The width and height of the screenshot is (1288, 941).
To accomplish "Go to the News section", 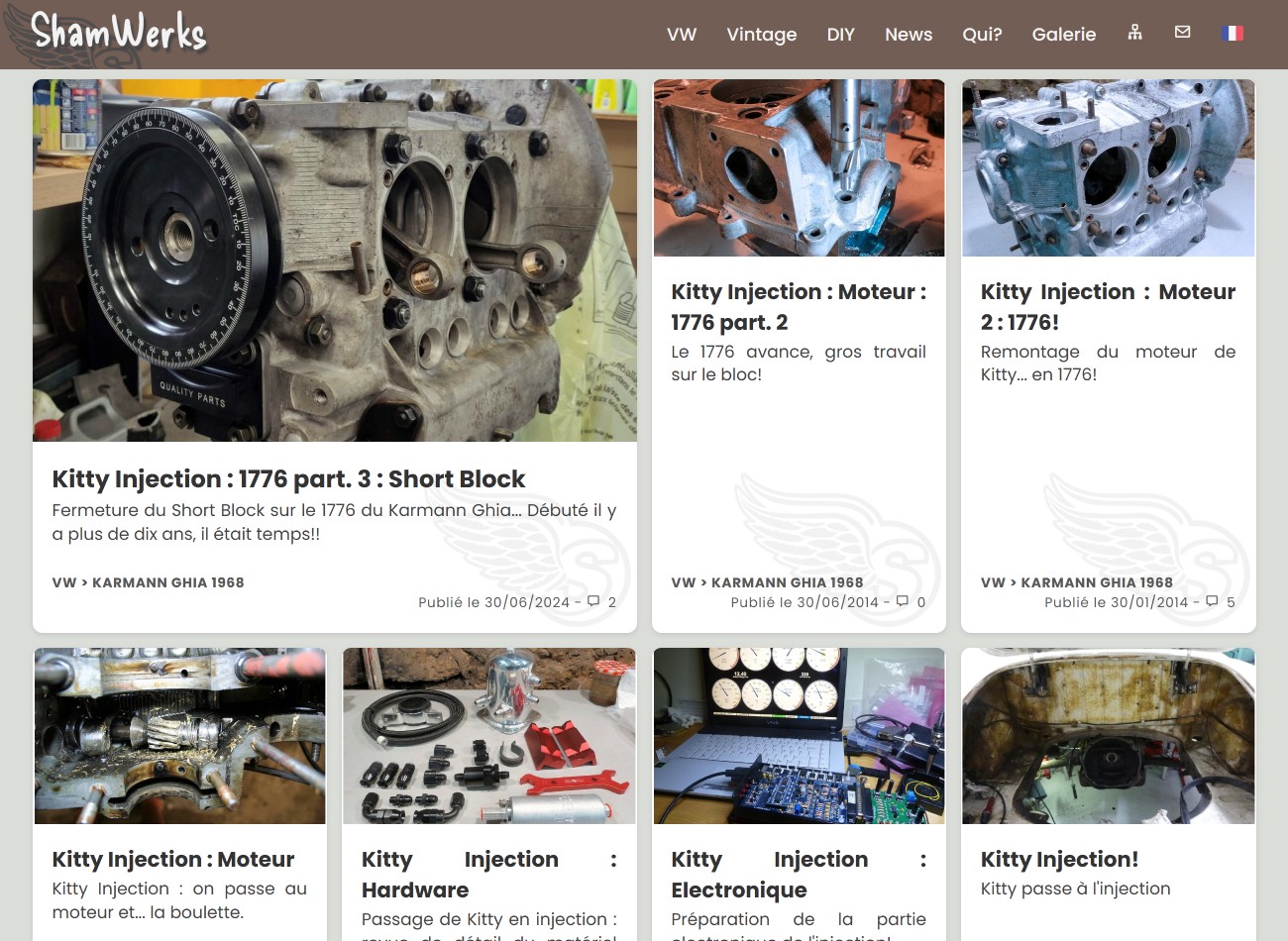I will [908, 35].
